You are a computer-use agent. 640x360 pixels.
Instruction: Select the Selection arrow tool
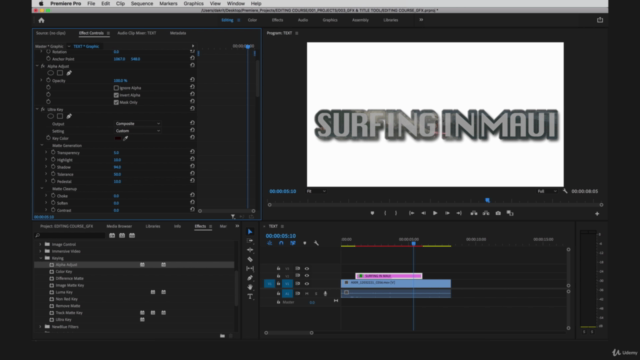pos(250,231)
